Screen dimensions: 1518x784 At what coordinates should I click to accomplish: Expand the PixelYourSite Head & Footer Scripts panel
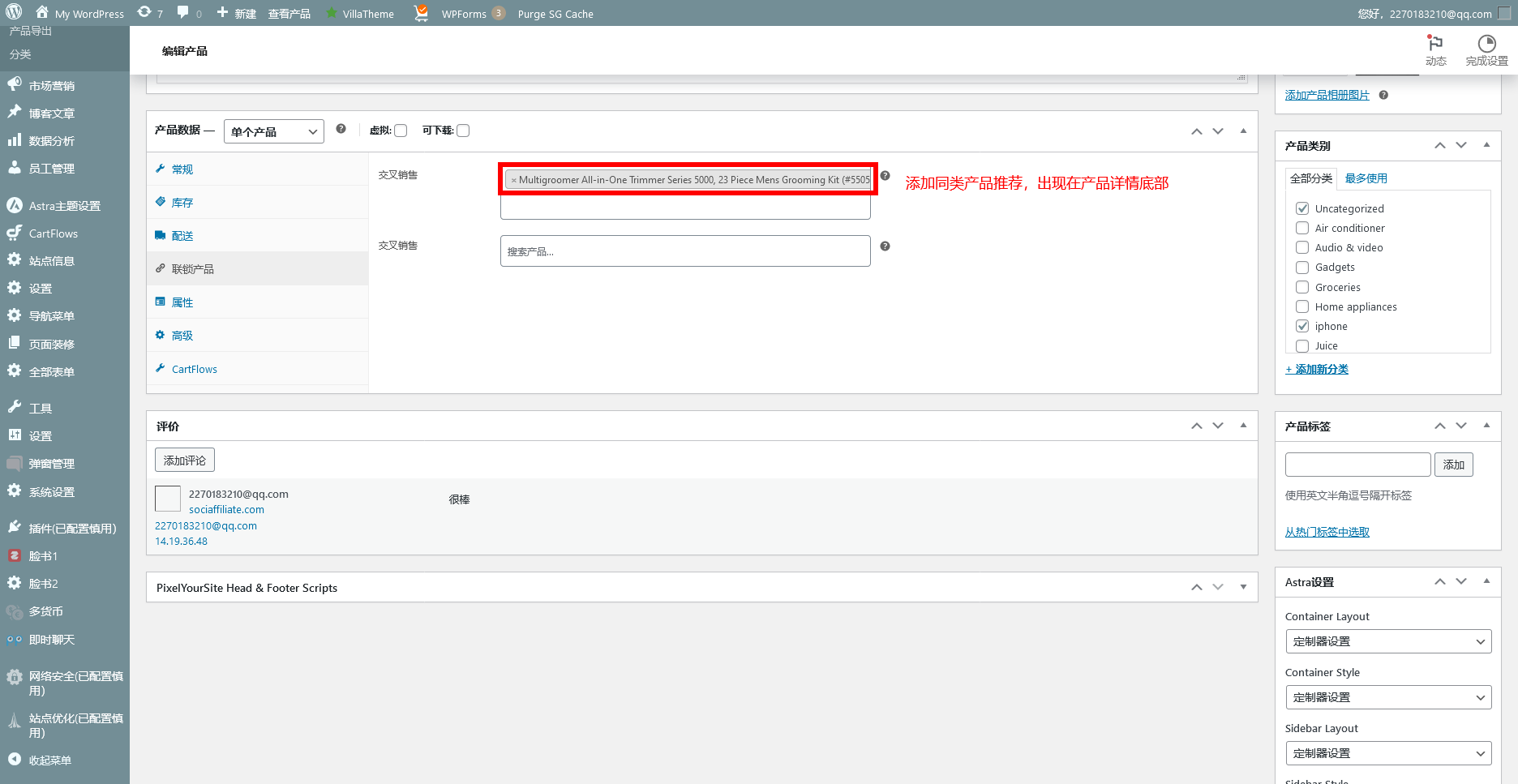tap(1243, 587)
